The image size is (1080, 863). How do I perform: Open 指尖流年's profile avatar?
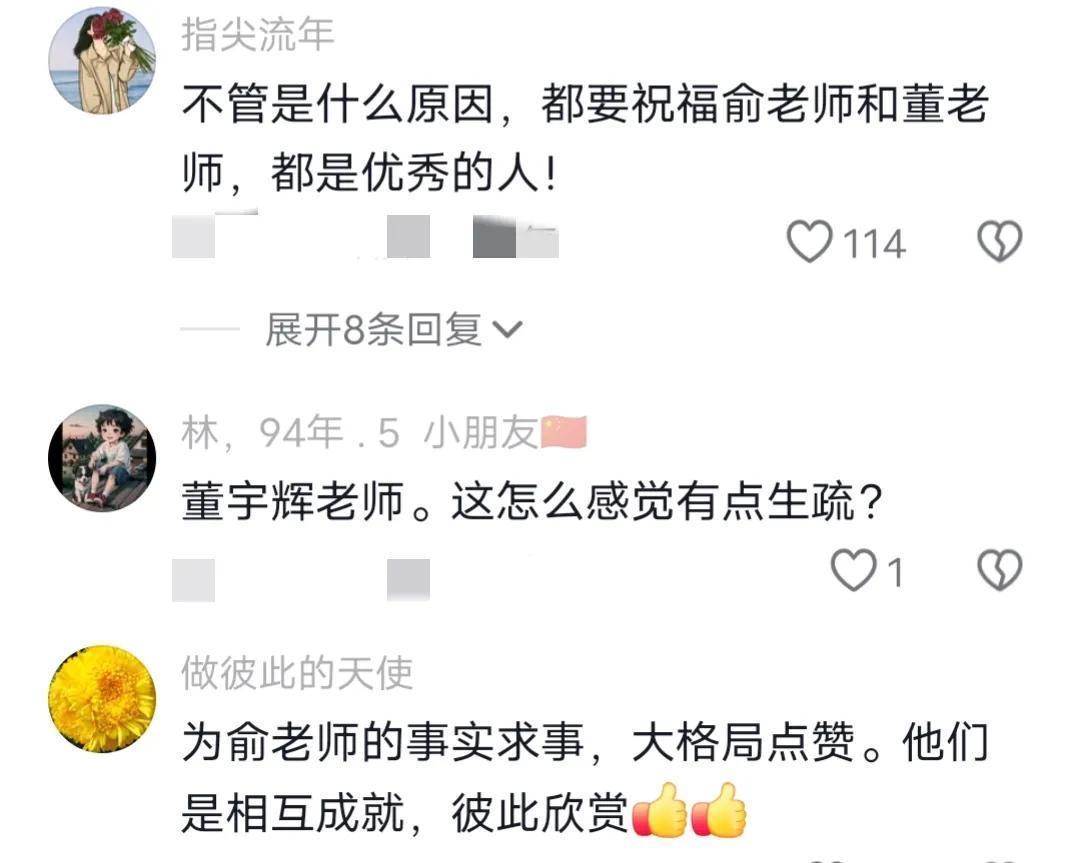tap(102, 61)
